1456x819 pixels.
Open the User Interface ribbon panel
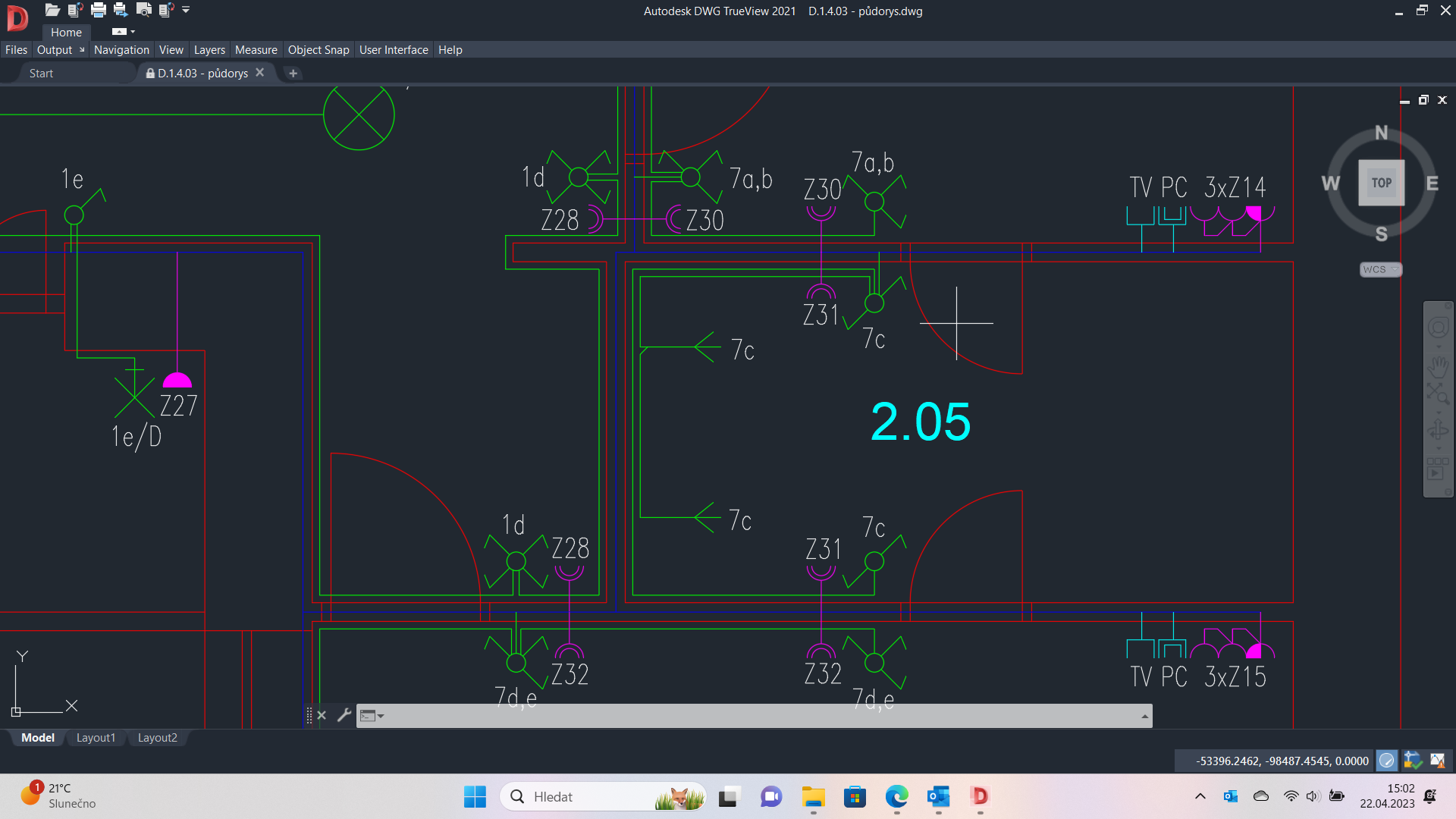pyautogui.click(x=394, y=49)
